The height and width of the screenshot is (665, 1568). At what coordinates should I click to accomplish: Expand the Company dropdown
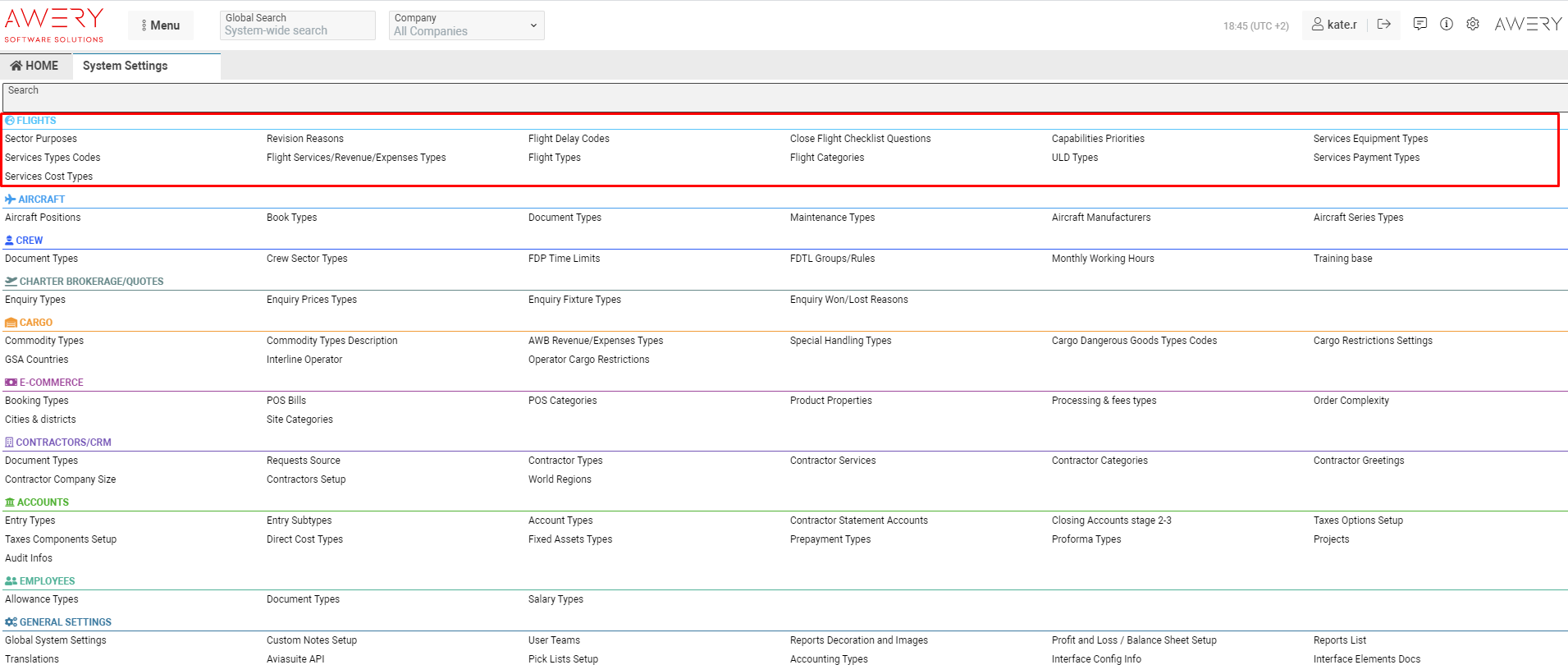tap(466, 25)
